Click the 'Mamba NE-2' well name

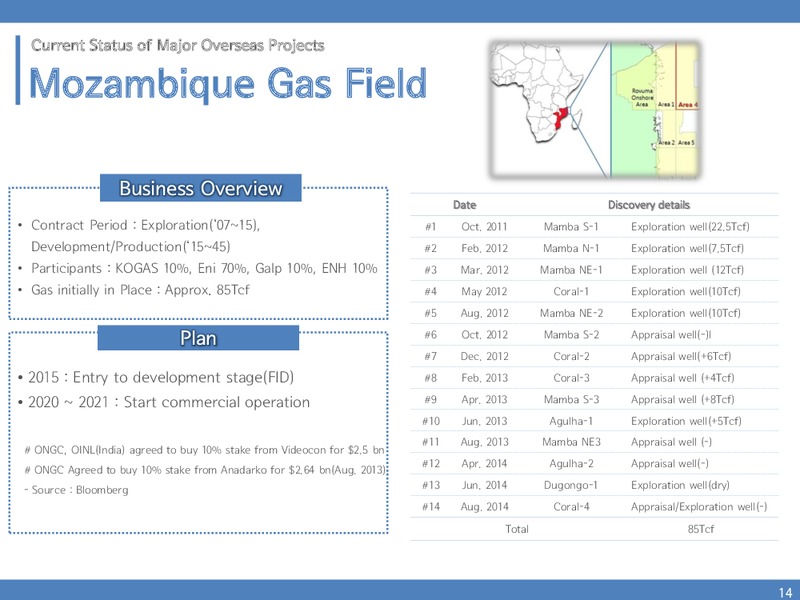tap(571, 313)
